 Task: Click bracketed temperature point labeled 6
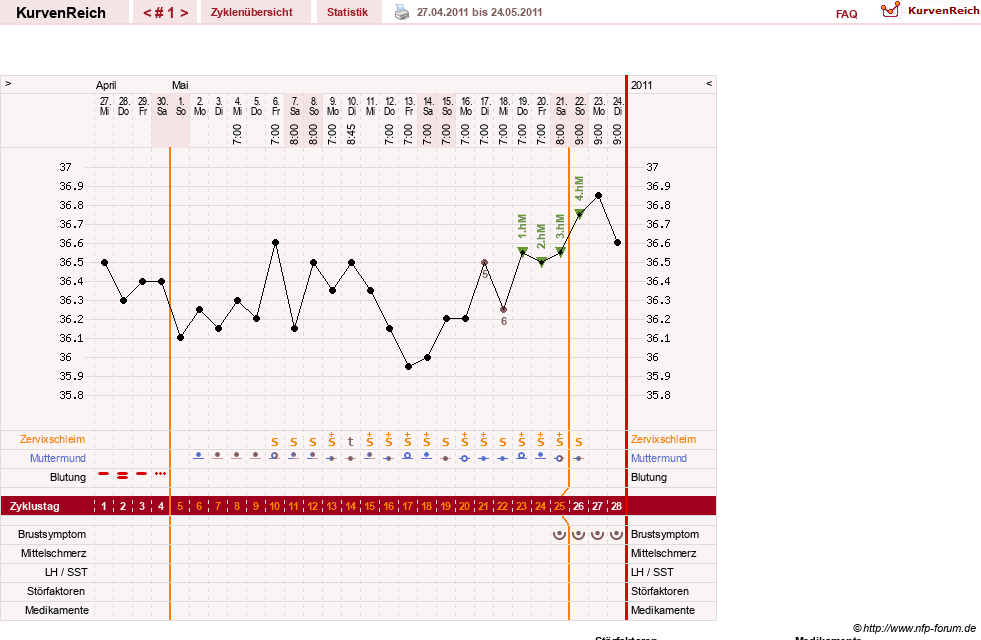504,310
